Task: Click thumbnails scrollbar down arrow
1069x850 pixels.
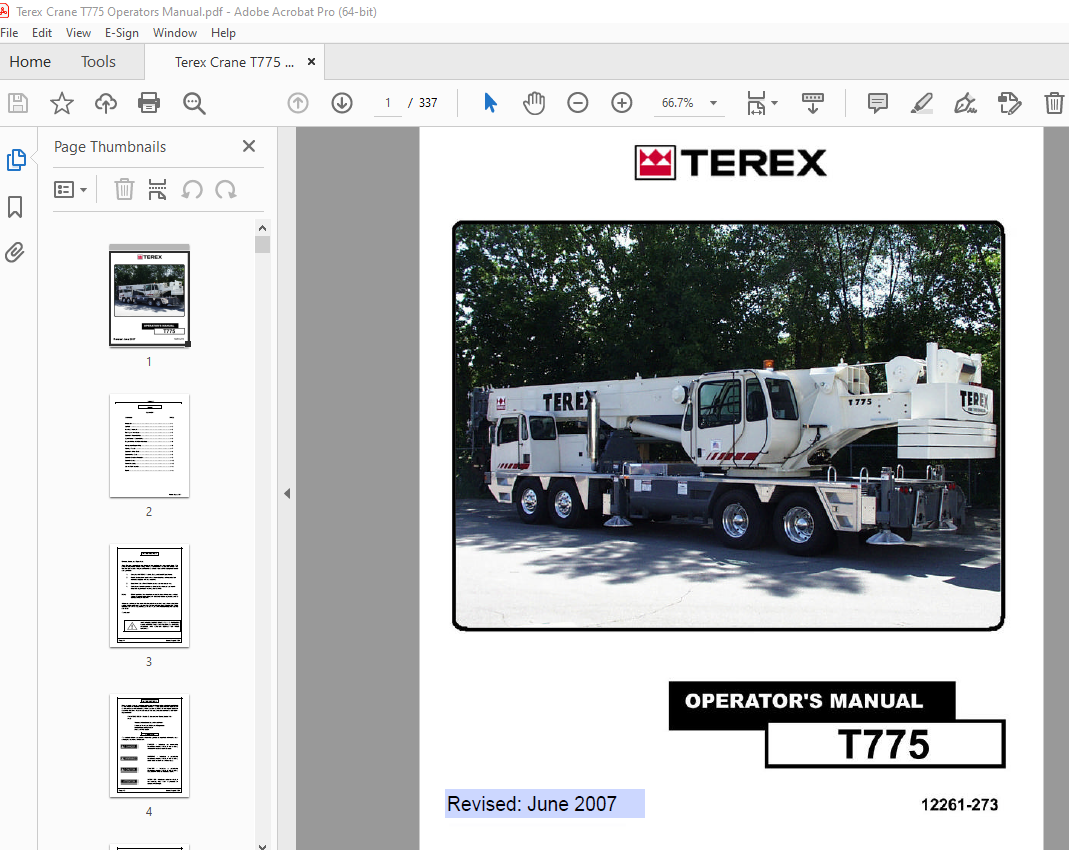Action: [262, 845]
